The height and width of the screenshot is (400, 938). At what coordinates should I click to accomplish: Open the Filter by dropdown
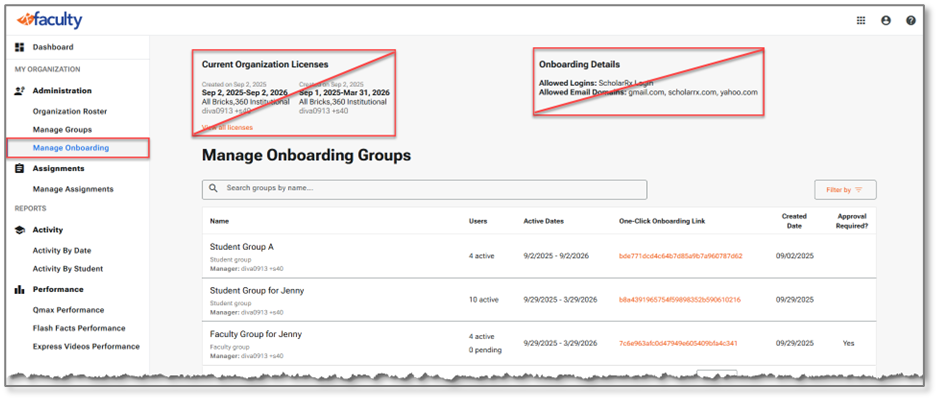pyautogui.click(x=845, y=189)
